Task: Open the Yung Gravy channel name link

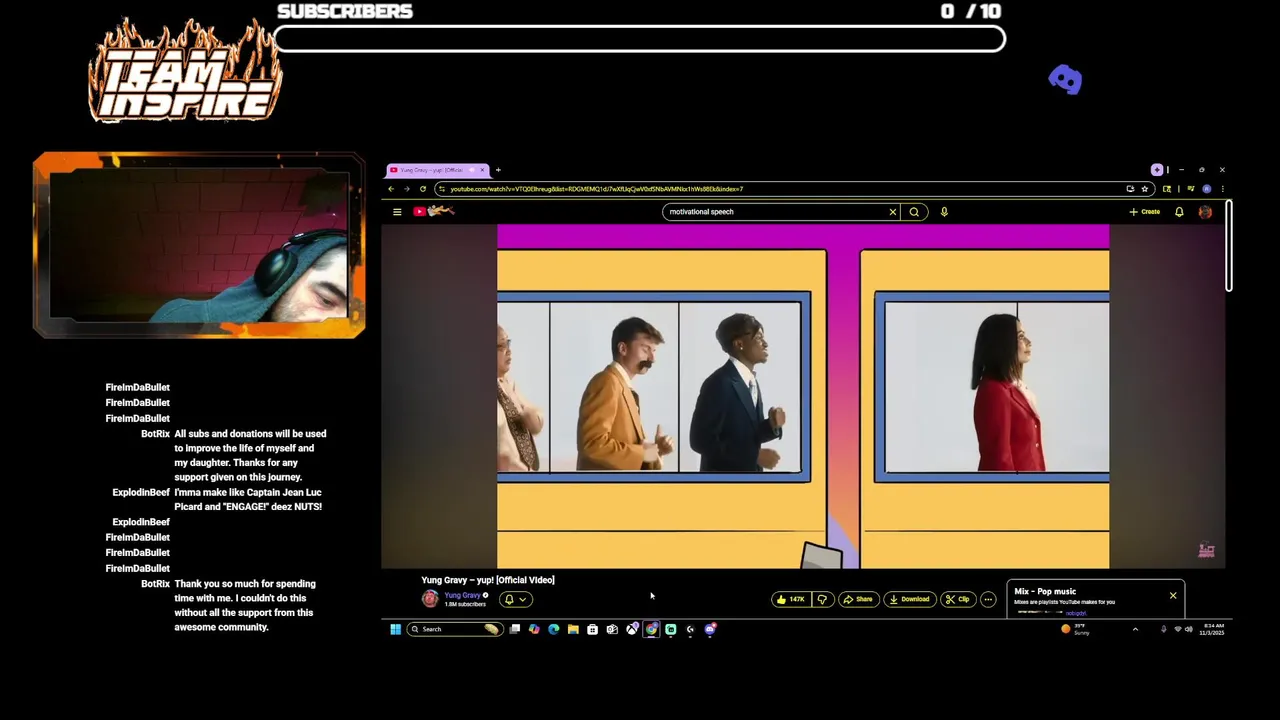Action: click(462, 595)
